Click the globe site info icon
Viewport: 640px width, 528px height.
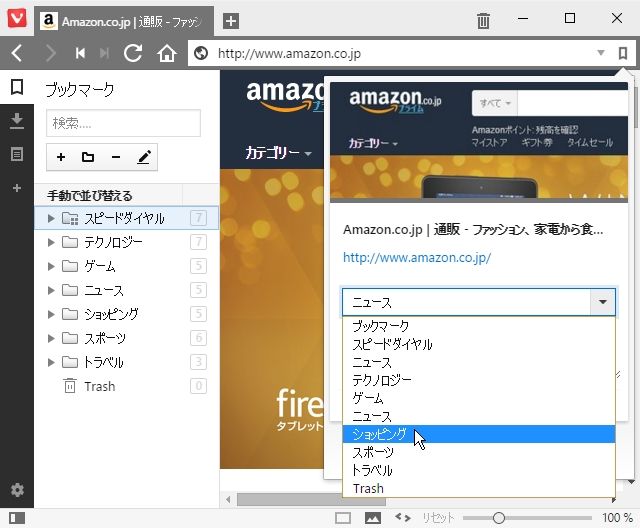point(201,53)
